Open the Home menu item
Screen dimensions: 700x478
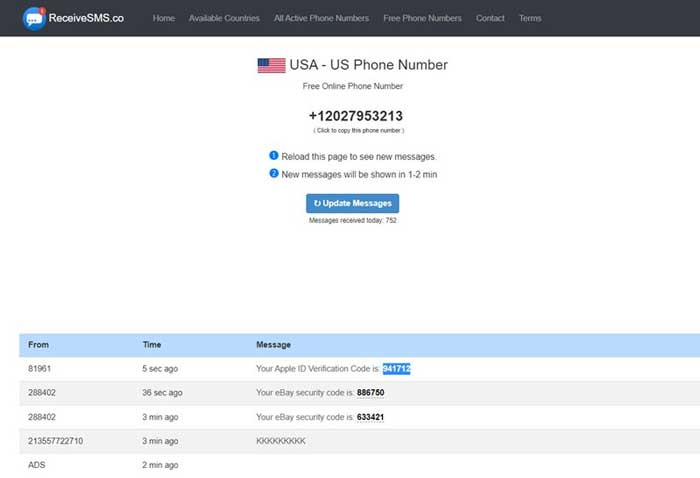point(164,18)
